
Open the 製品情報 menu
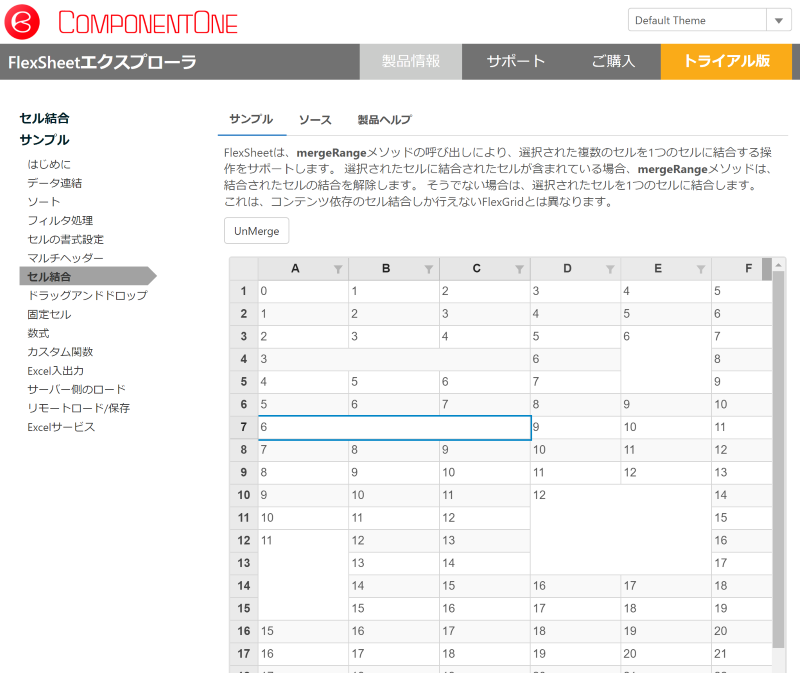(x=411, y=62)
